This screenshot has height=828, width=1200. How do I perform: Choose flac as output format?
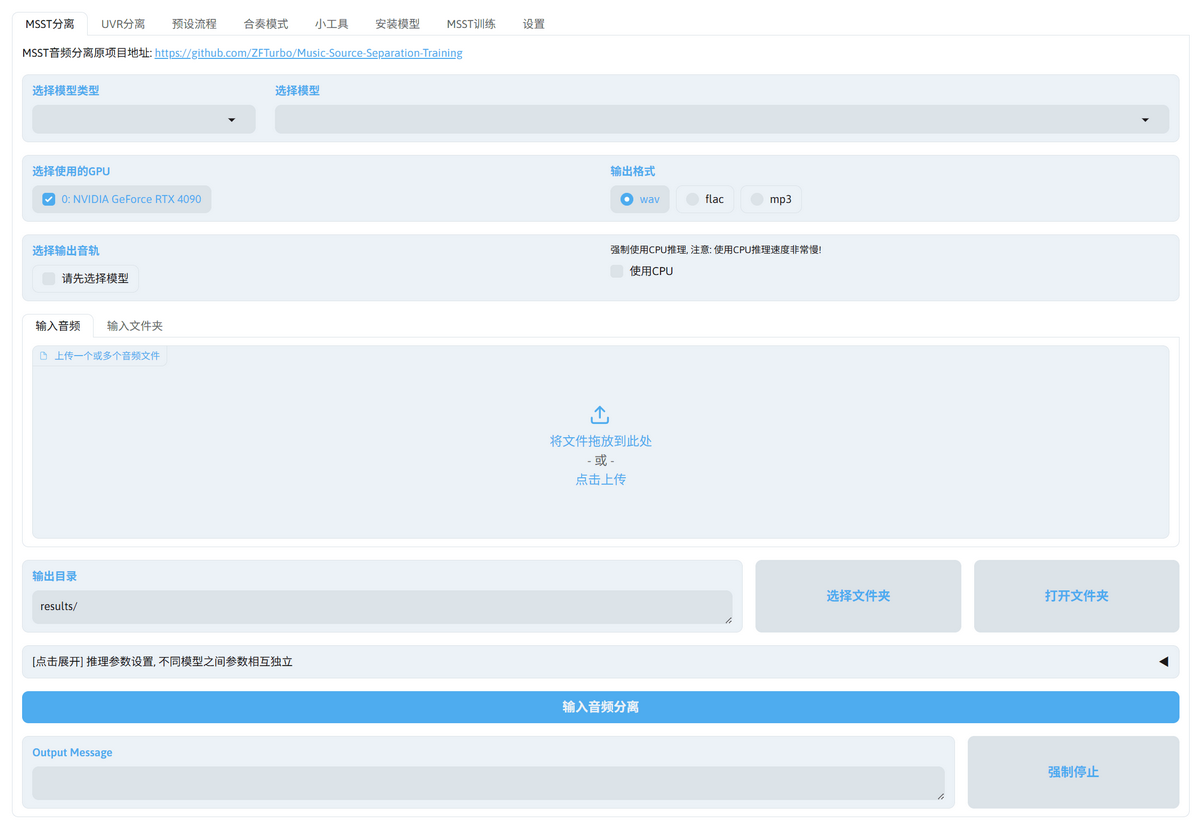coord(692,199)
